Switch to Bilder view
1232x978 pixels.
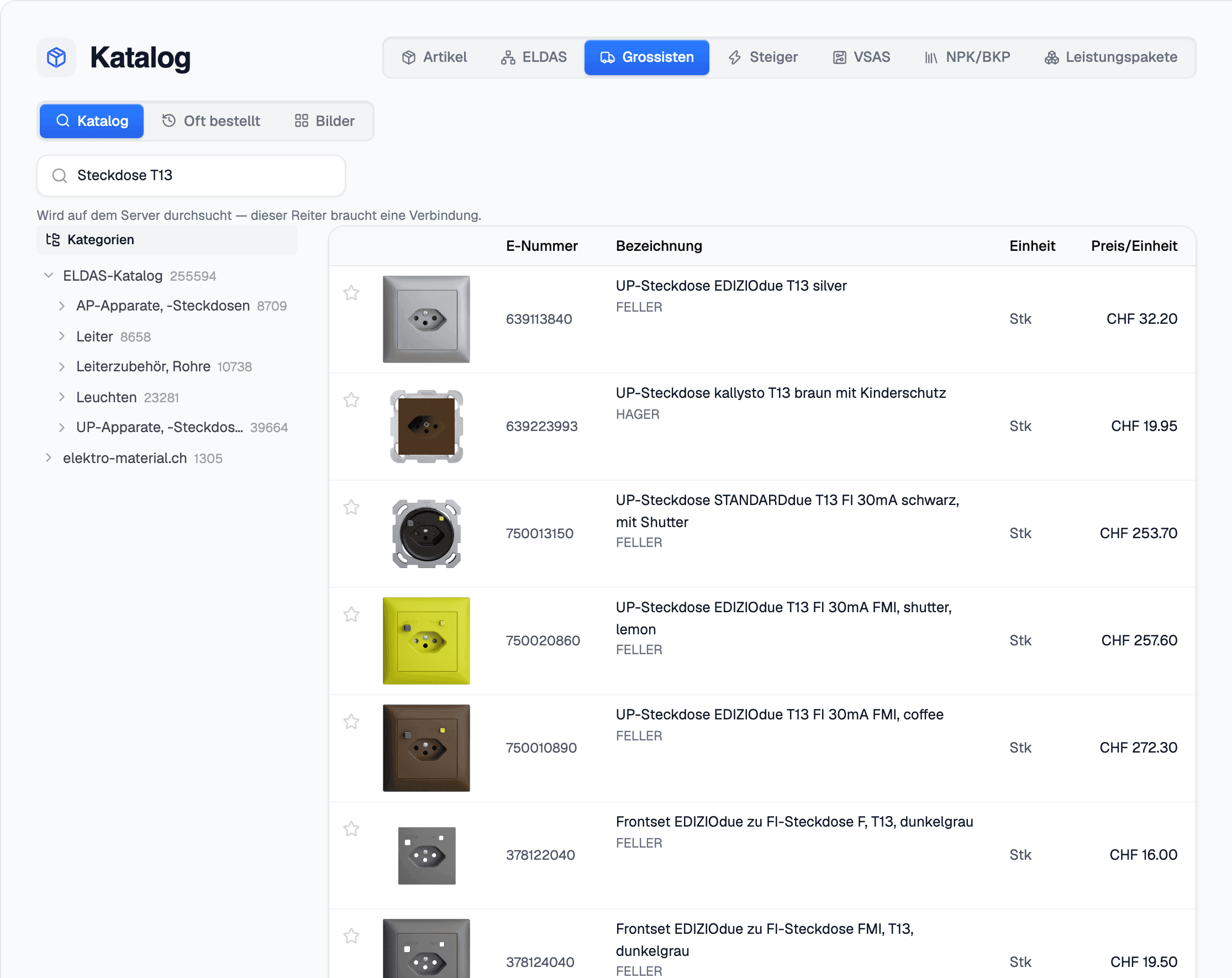pyautogui.click(x=324, y=121)
